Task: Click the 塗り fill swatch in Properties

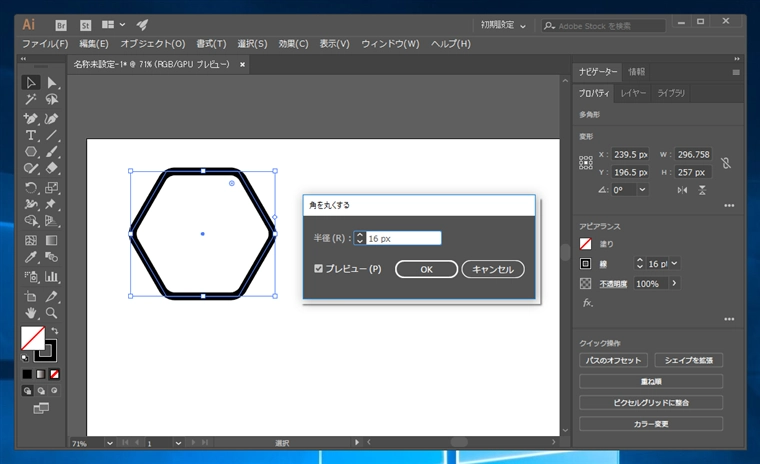Action: [586, 243]
